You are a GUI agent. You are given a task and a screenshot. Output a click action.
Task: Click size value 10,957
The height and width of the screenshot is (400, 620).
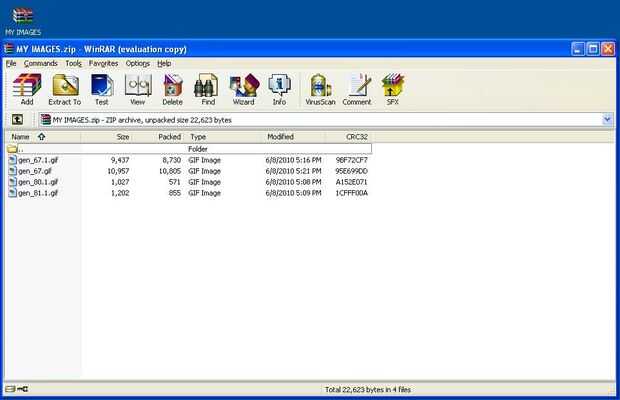click(118, 171)
